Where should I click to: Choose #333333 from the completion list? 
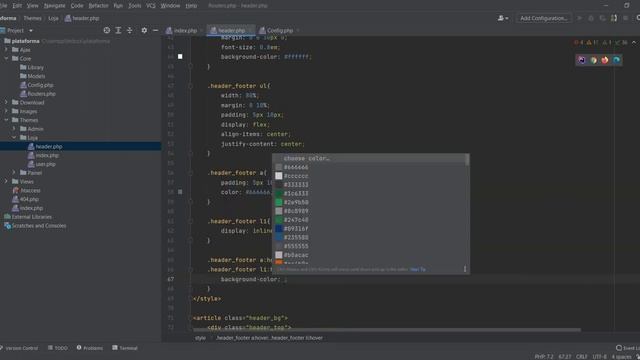tap(371, 184)
